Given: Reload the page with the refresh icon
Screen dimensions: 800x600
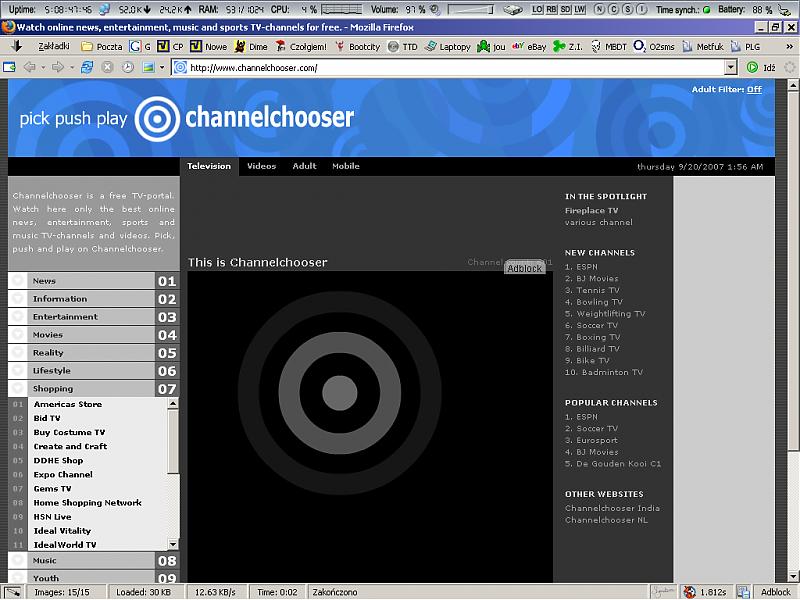Looking at the screenshot, I should 87,67.
